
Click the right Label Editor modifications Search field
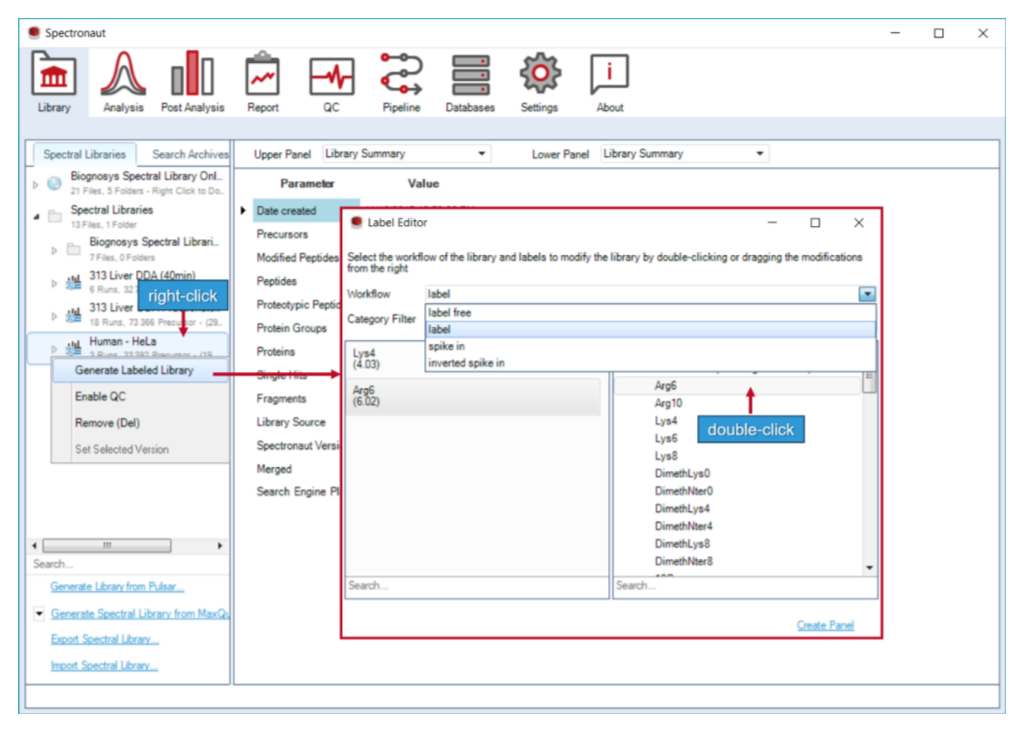point(745,586)
